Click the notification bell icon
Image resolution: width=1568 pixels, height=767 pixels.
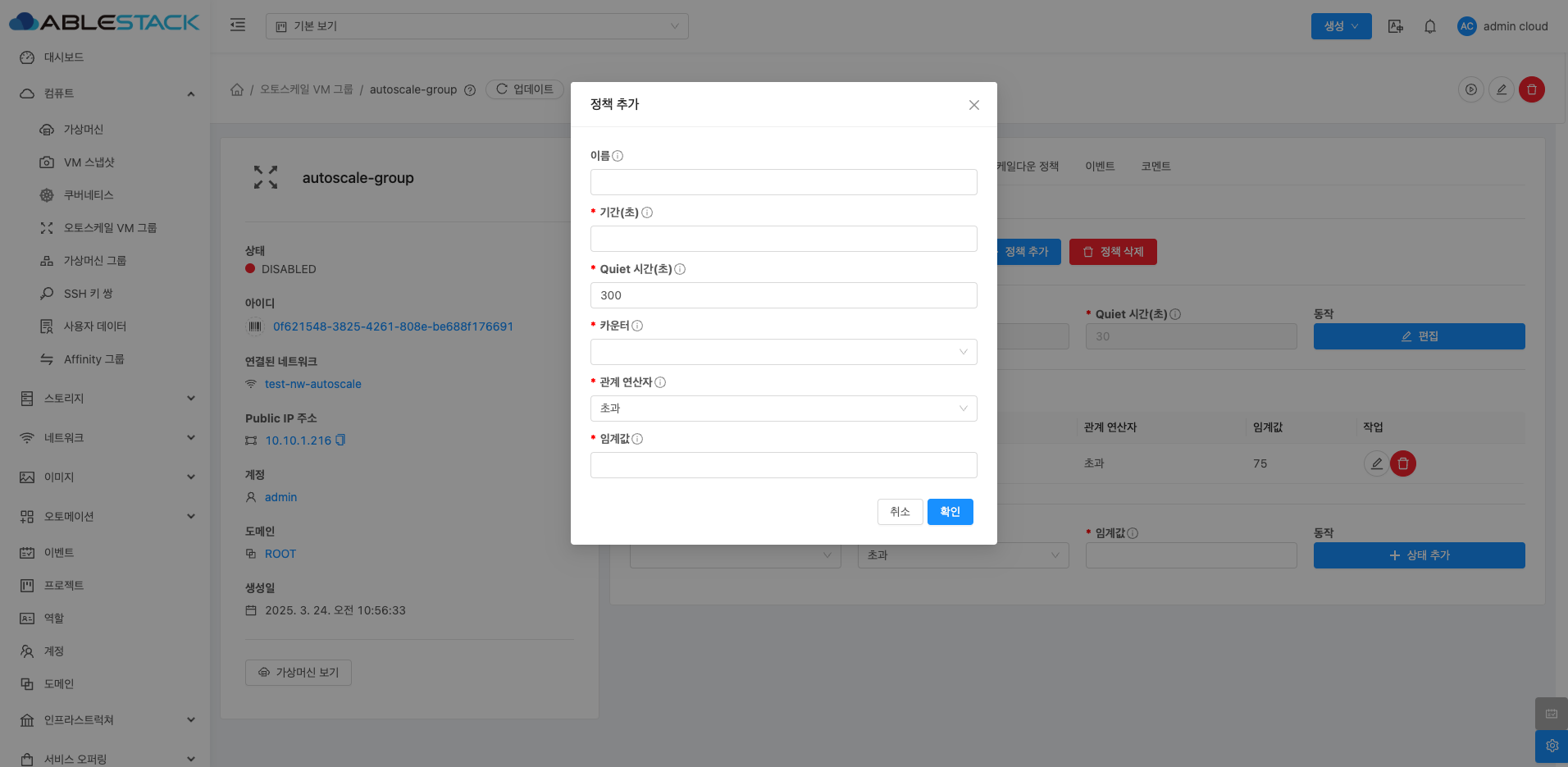pos(1429,26)
